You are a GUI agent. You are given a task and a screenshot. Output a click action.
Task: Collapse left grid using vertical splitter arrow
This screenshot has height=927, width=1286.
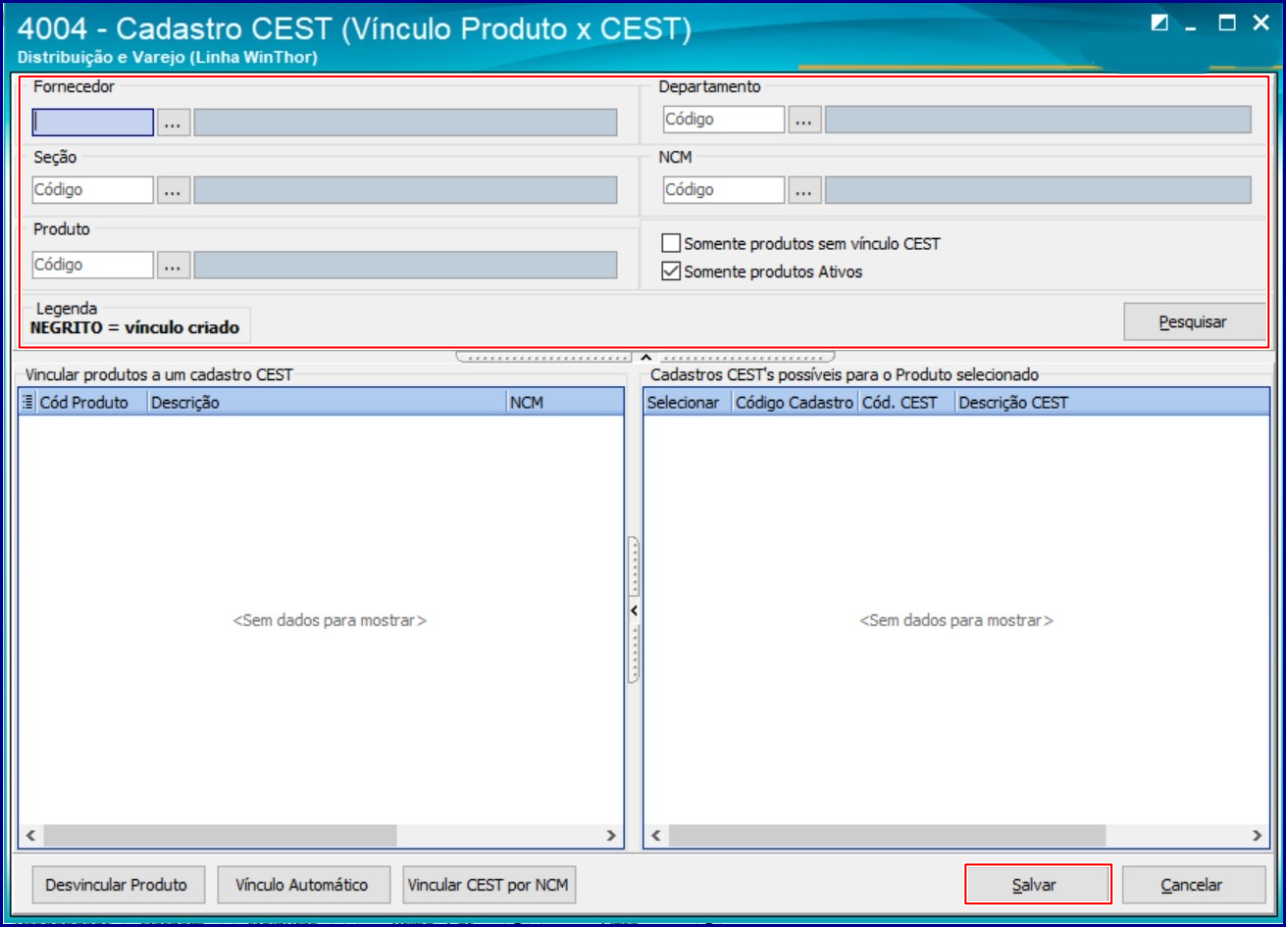(633, 610)
